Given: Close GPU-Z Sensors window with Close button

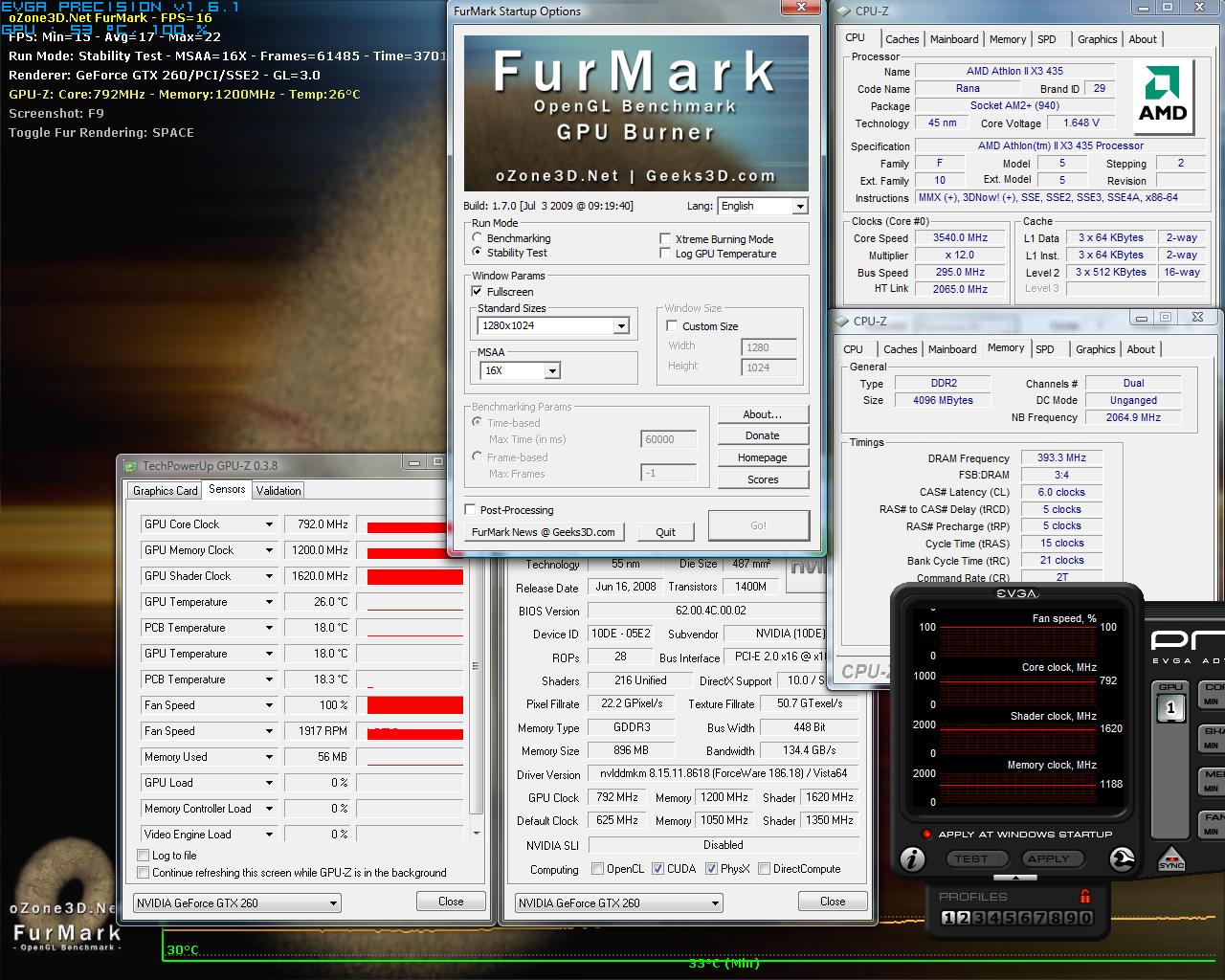Looking at the screenshot, I should (x=451, y=902).
